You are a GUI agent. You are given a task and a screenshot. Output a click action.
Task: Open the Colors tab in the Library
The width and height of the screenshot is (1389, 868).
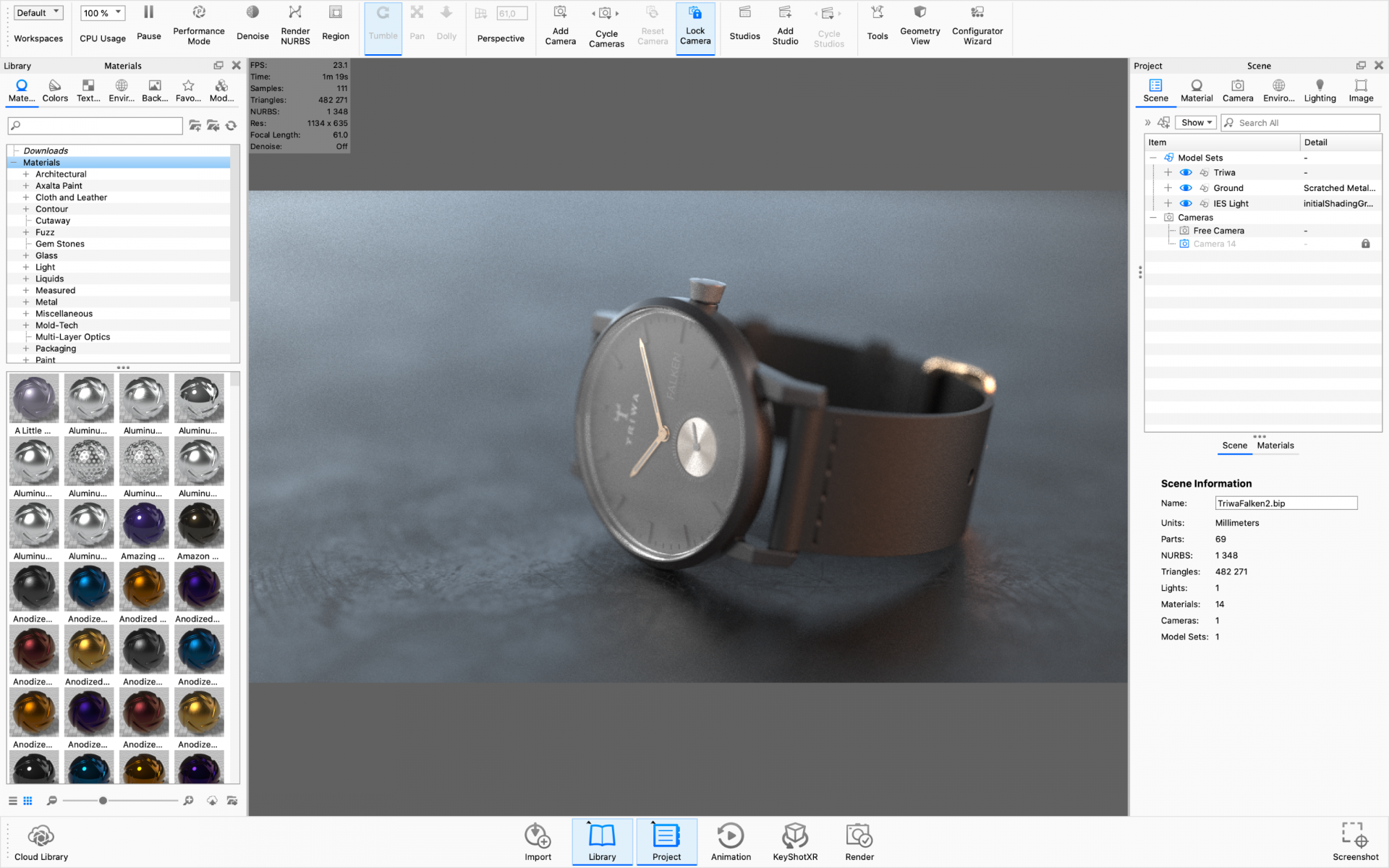(x=55, y=90)
